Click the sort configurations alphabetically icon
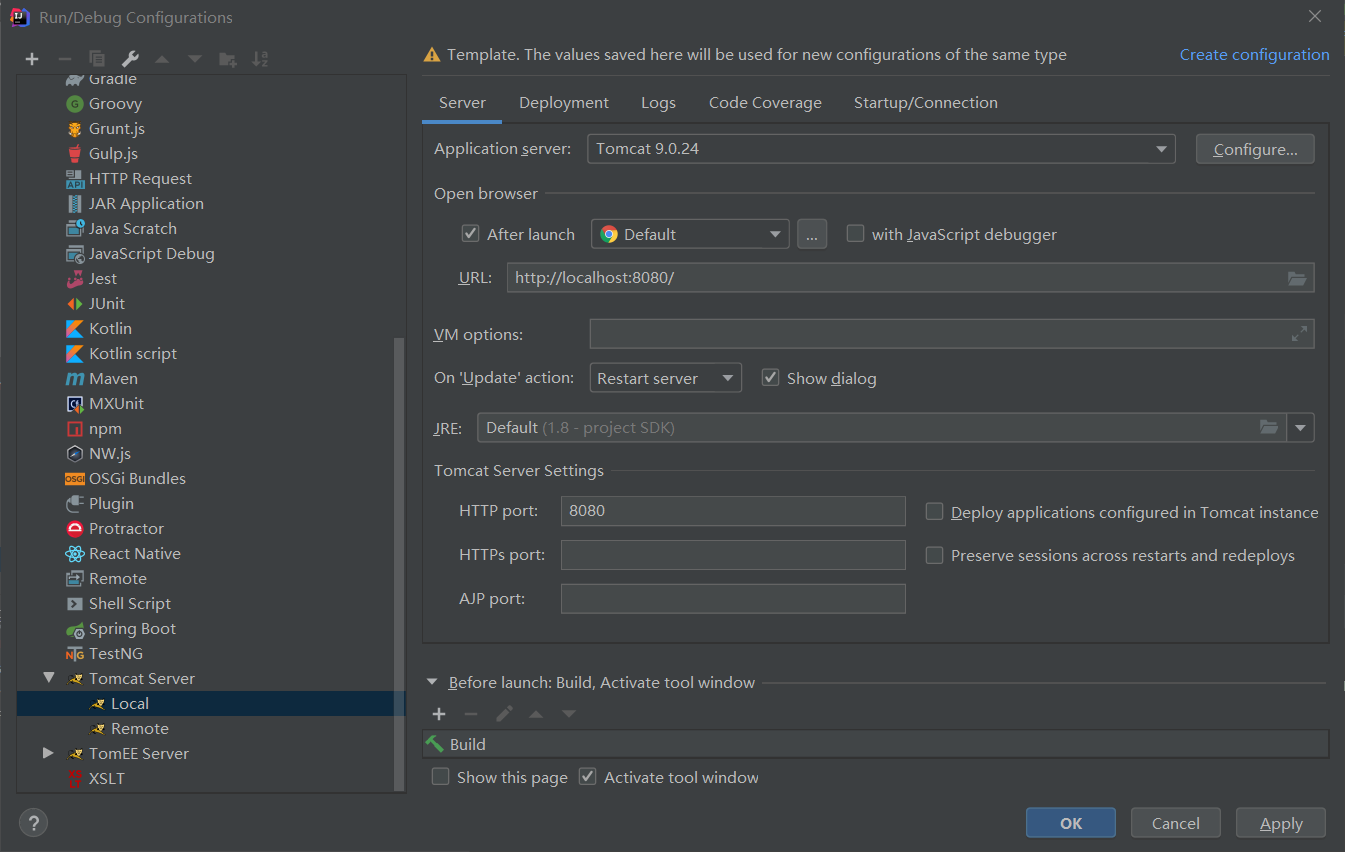 [260, 59]
